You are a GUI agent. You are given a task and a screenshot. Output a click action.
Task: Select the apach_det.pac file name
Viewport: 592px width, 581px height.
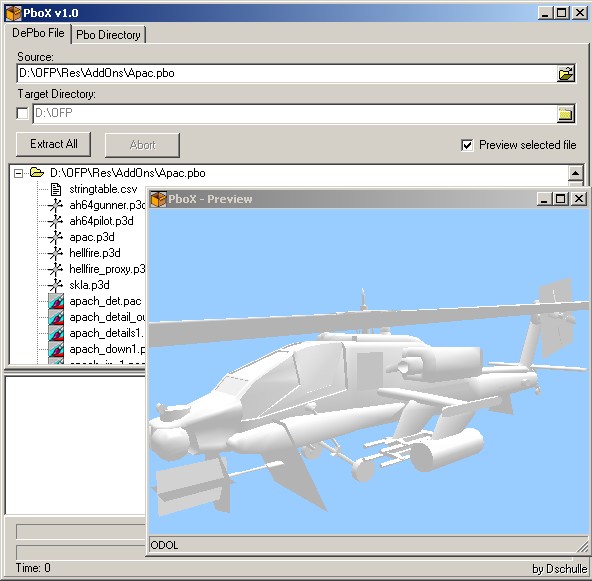pos(105,301)
